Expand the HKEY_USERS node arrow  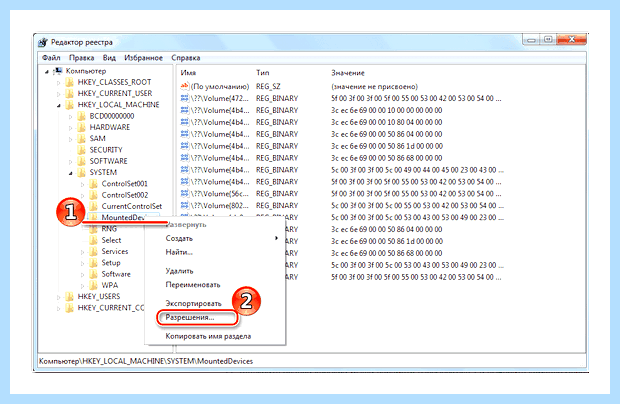59,297
